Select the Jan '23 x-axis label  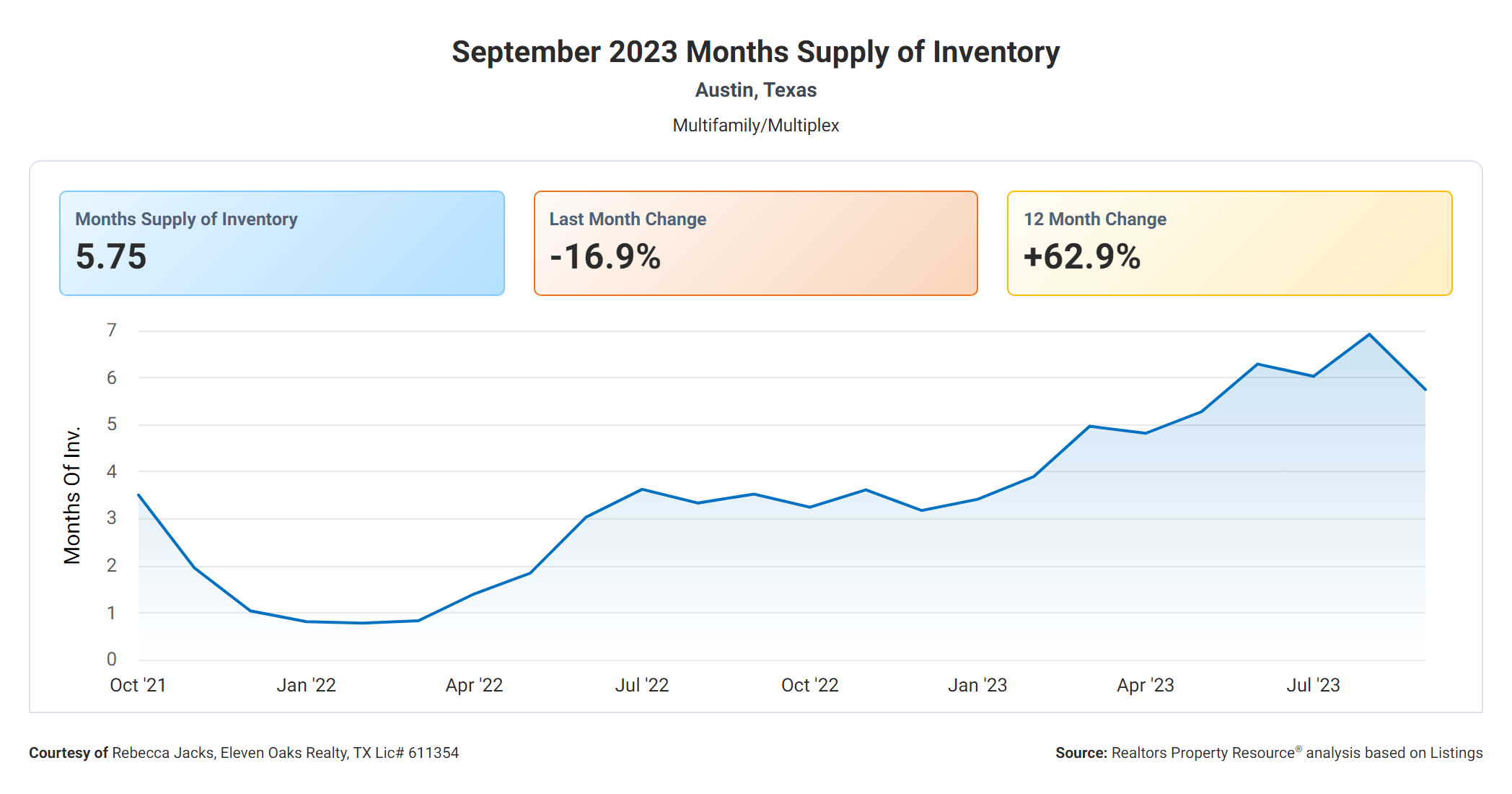977,685
